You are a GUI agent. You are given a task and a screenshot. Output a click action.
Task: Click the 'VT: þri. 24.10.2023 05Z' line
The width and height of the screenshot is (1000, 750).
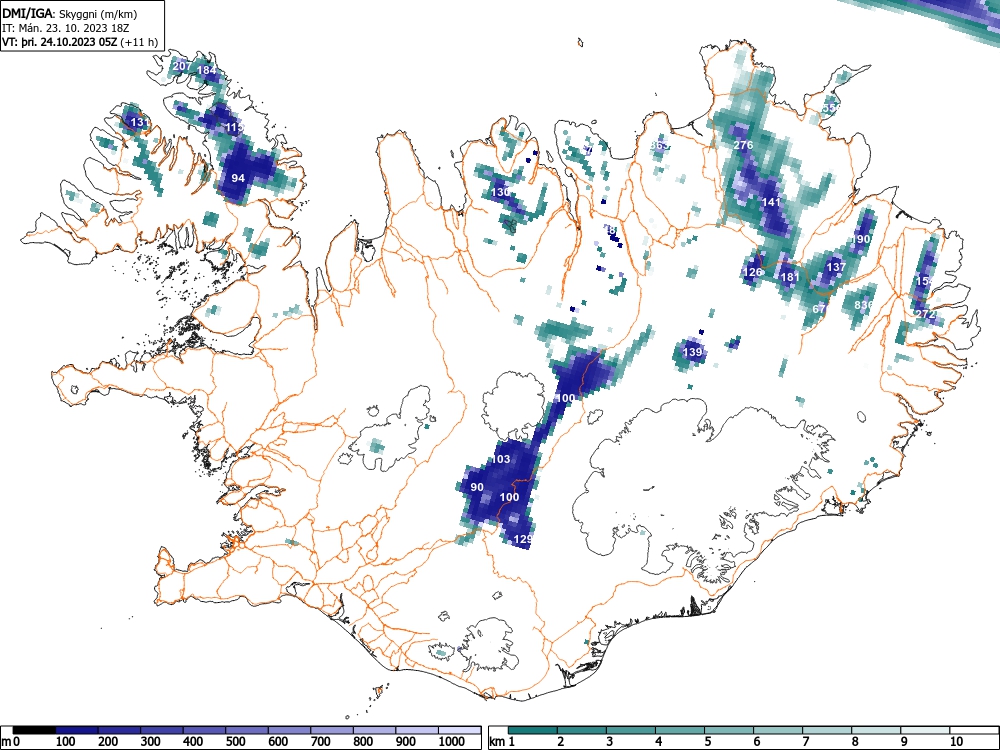(59, 42)
